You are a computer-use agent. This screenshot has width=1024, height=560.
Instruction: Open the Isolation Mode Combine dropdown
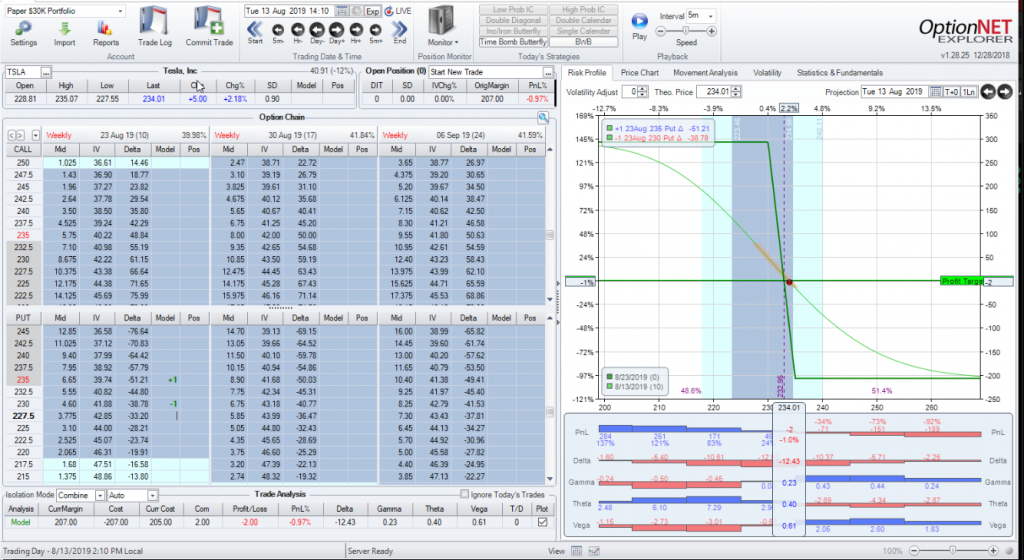tap(100, 495)
